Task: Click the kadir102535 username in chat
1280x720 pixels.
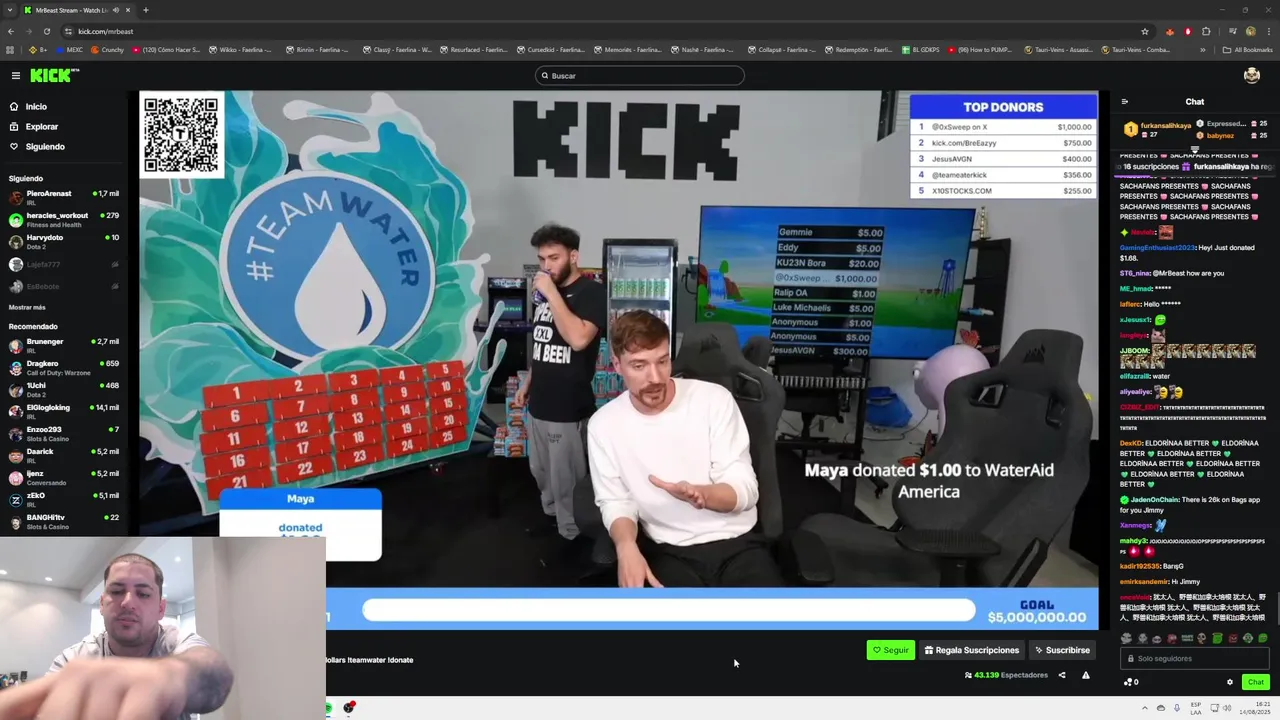Action: click(1139, 566)
